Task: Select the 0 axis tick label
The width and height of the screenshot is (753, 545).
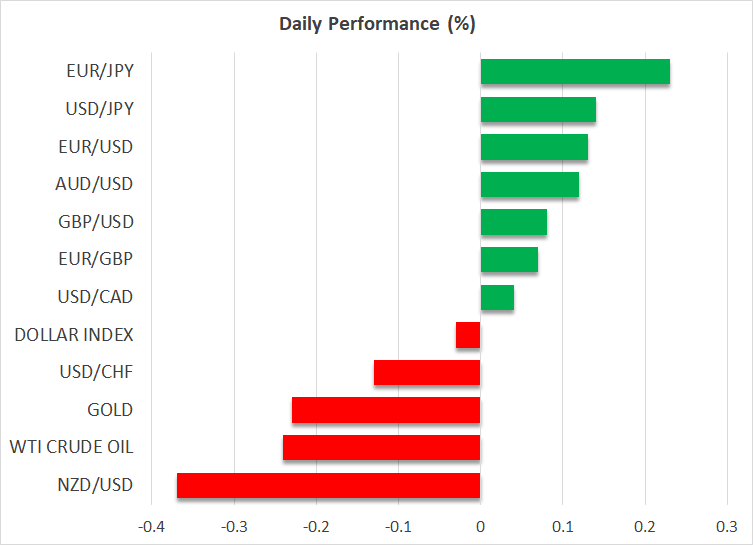Action: pyautogui.click(x=481, y=526)
